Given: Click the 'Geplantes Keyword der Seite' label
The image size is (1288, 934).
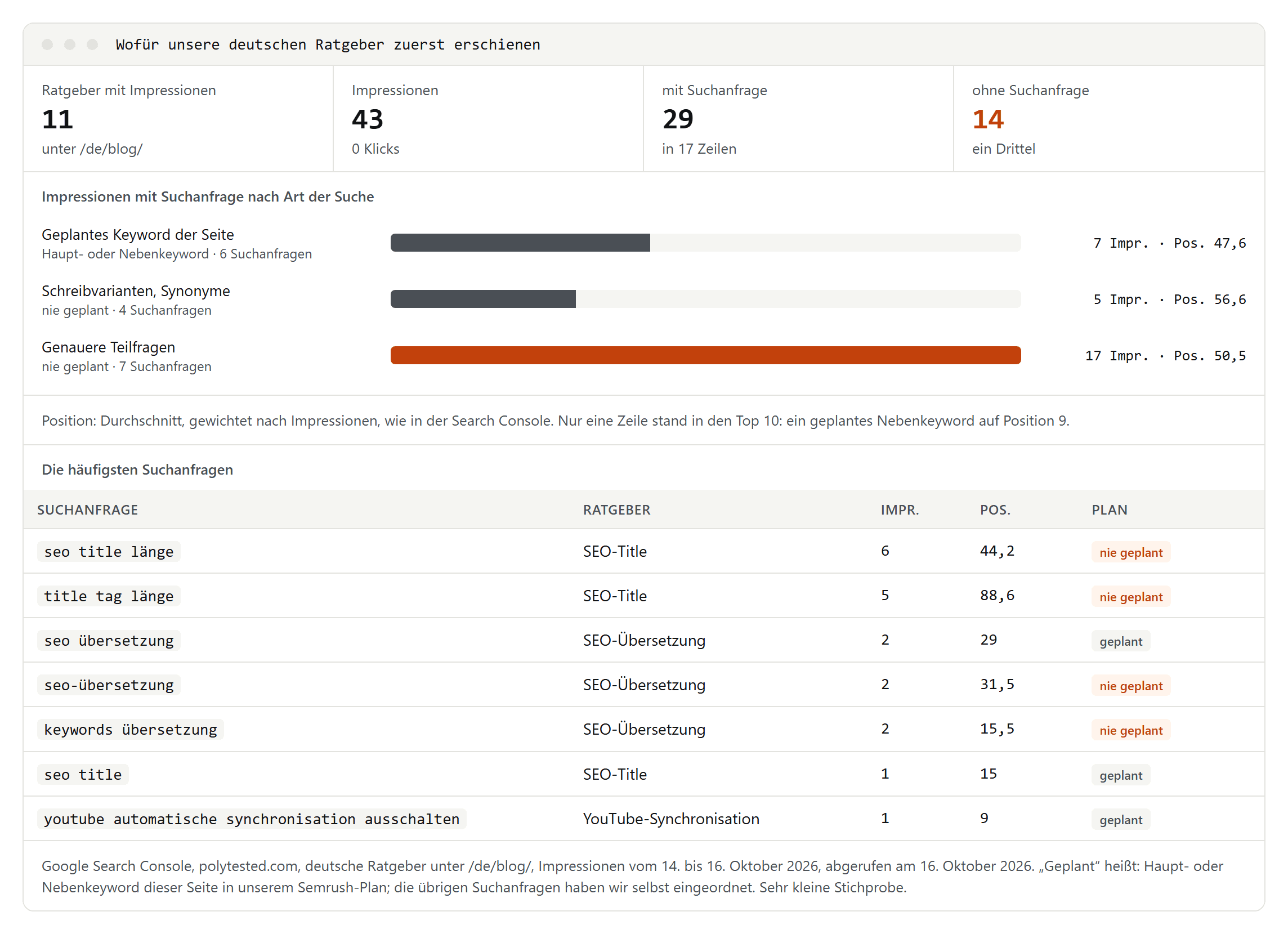Looking at the screenshot, I should click(x=138, y=235).
